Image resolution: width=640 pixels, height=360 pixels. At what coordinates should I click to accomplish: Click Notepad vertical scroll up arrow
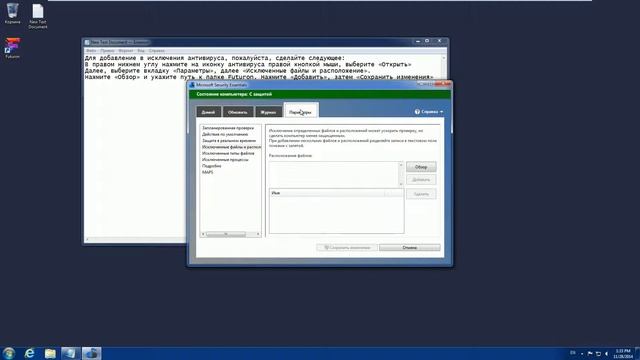tap(444, 58)
